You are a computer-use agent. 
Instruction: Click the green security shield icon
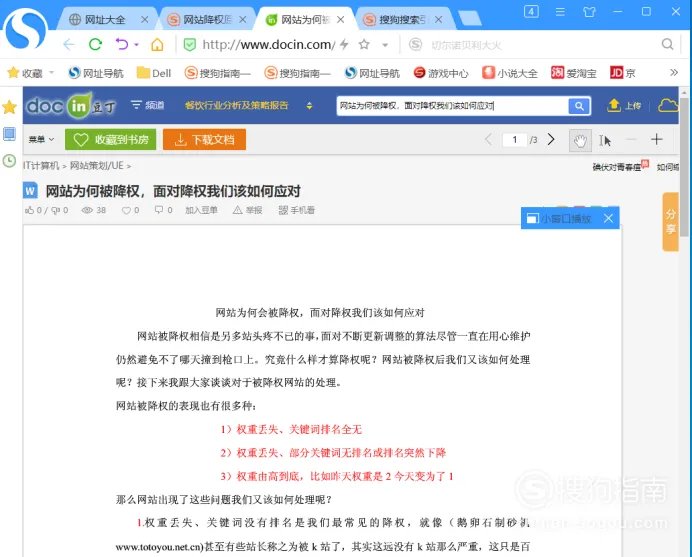tap(190, 45)
